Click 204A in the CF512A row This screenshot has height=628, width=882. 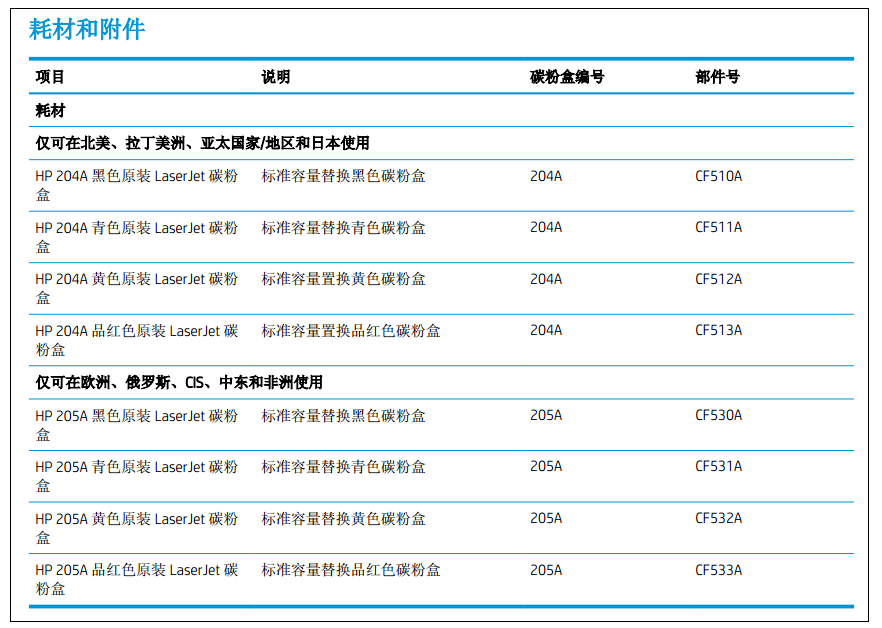click(546, 279)
